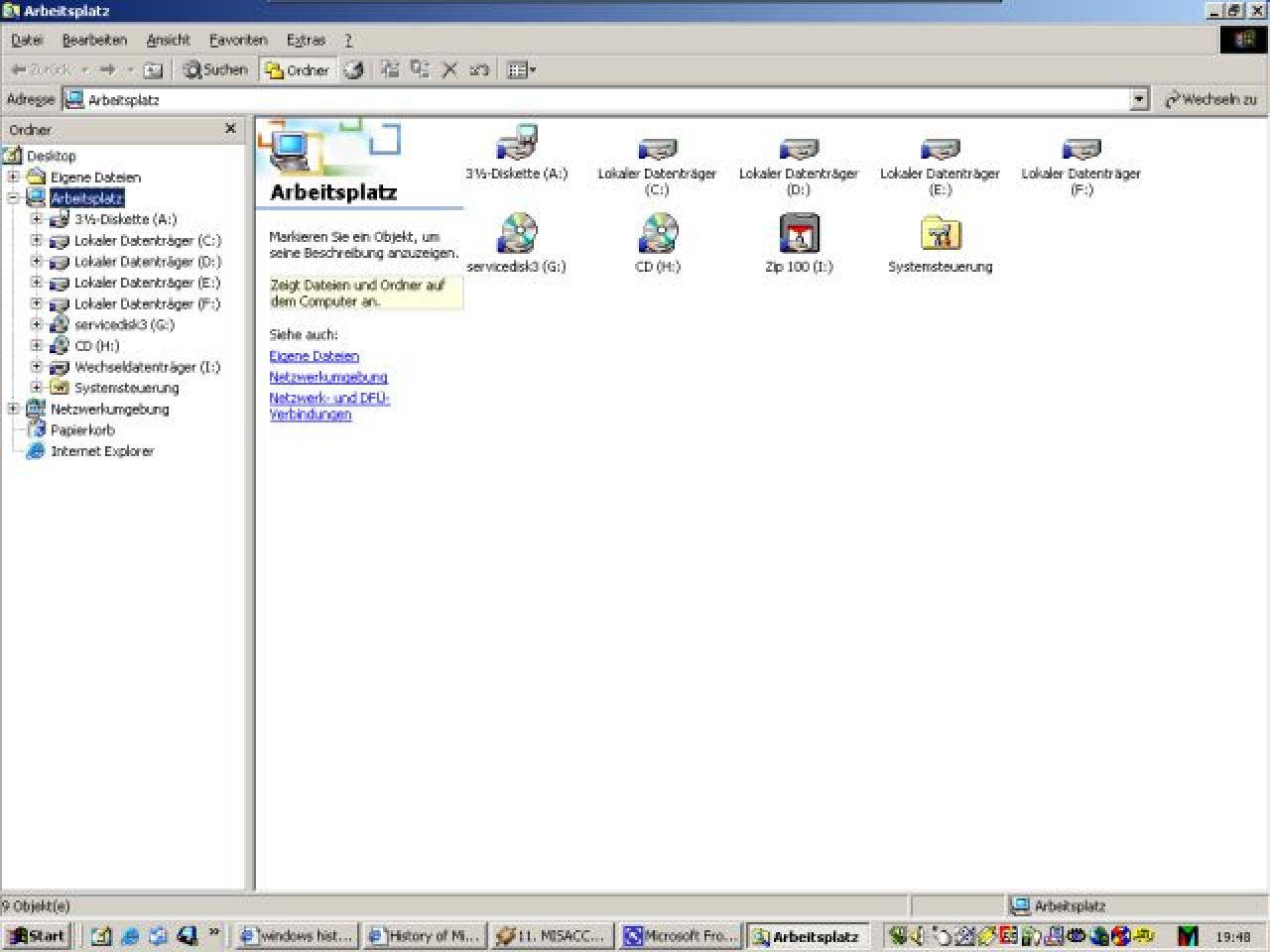Screen dimensions: 1270x952
Task: Follow the Eigene Dateien link
Action: (314, 356)
